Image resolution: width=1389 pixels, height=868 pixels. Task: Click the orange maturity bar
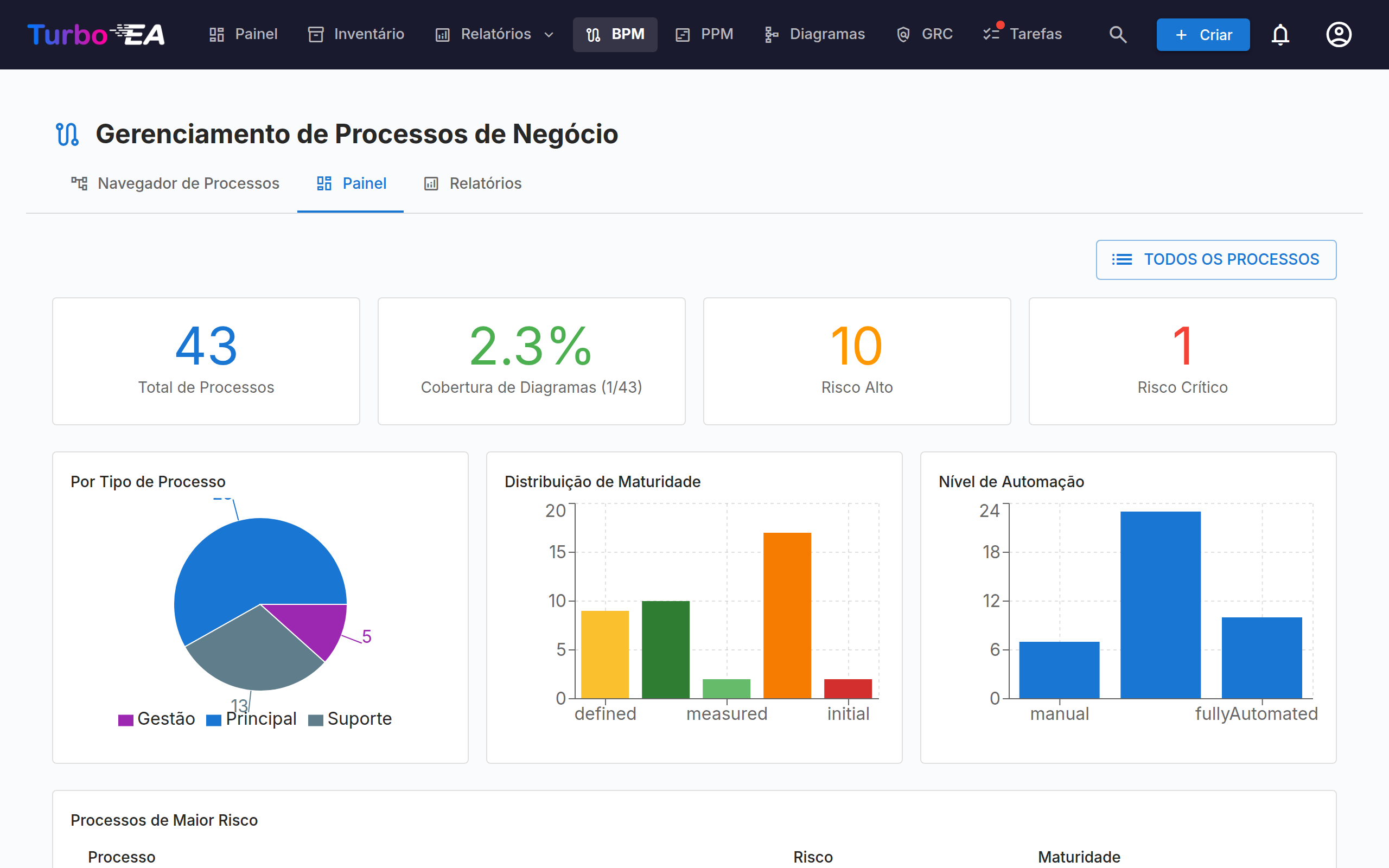coord(787,615)
